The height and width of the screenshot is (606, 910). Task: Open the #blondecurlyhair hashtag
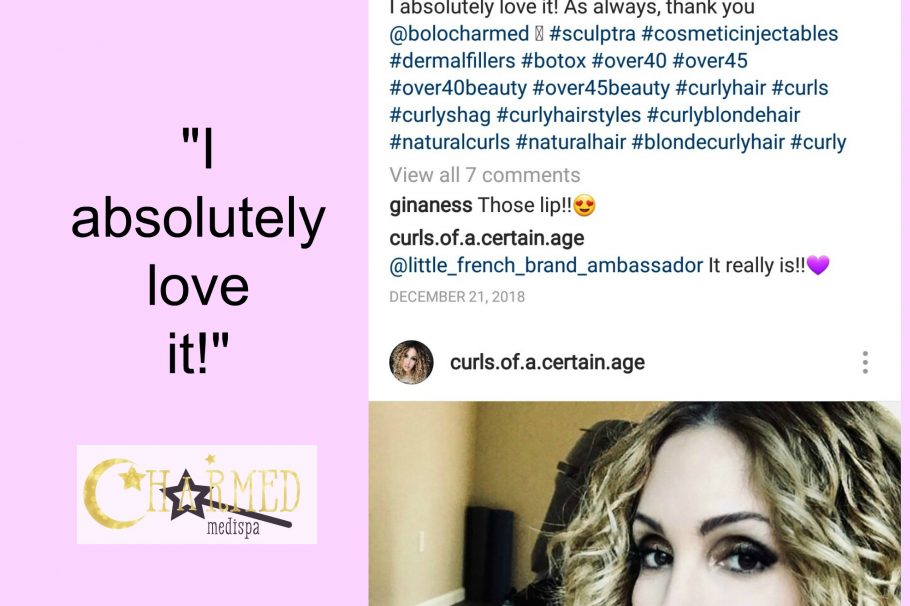708,142
